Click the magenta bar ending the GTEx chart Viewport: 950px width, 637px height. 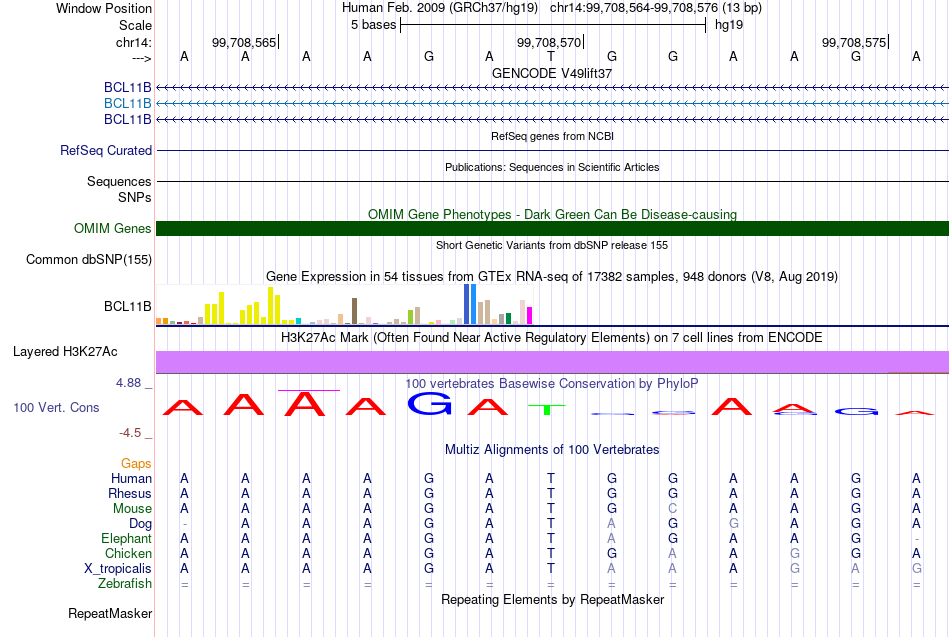[530, 316]
